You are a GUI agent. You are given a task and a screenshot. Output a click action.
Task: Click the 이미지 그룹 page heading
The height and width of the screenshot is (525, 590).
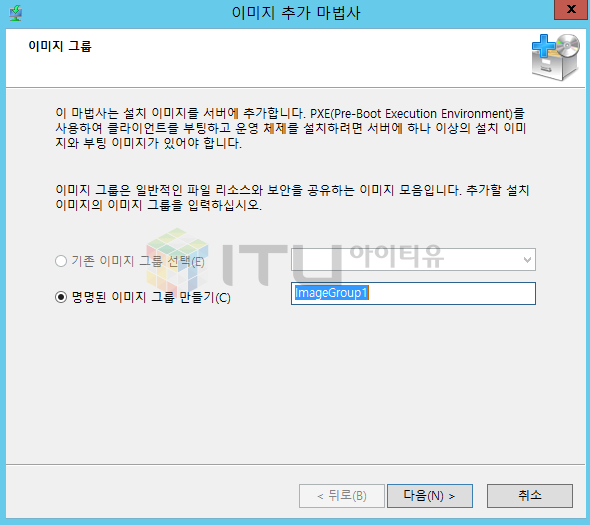60,46
